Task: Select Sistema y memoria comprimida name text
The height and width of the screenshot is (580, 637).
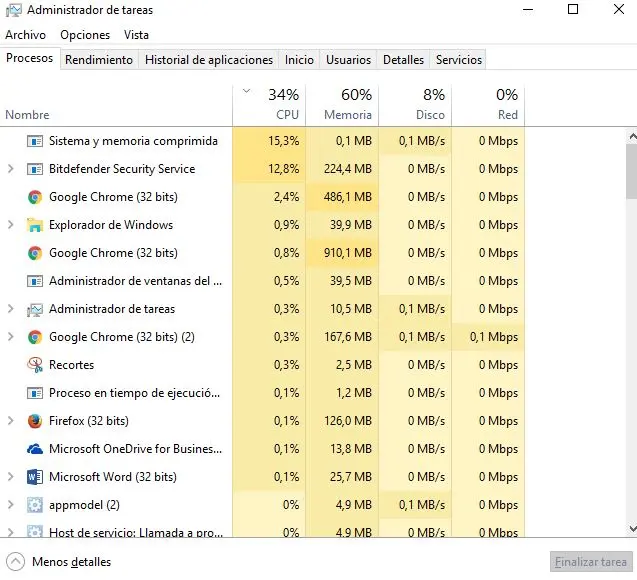Action: tap(133, 141)
